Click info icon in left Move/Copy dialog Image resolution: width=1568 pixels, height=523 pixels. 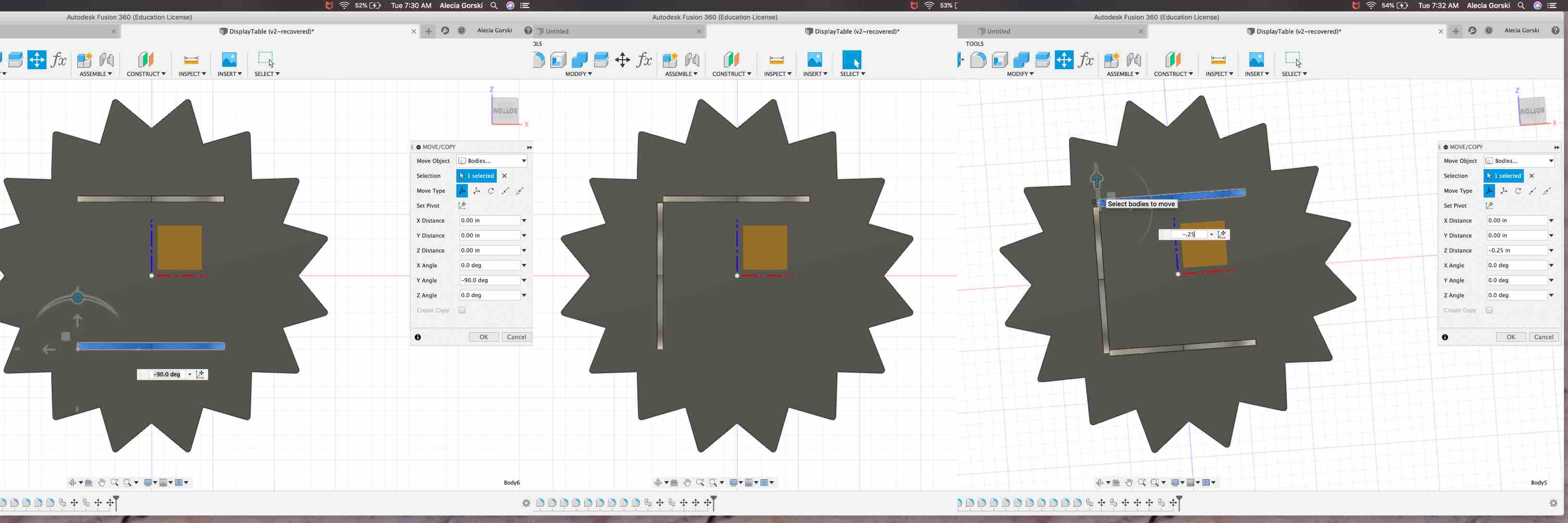pyautogui.click(x=417, y=337)
